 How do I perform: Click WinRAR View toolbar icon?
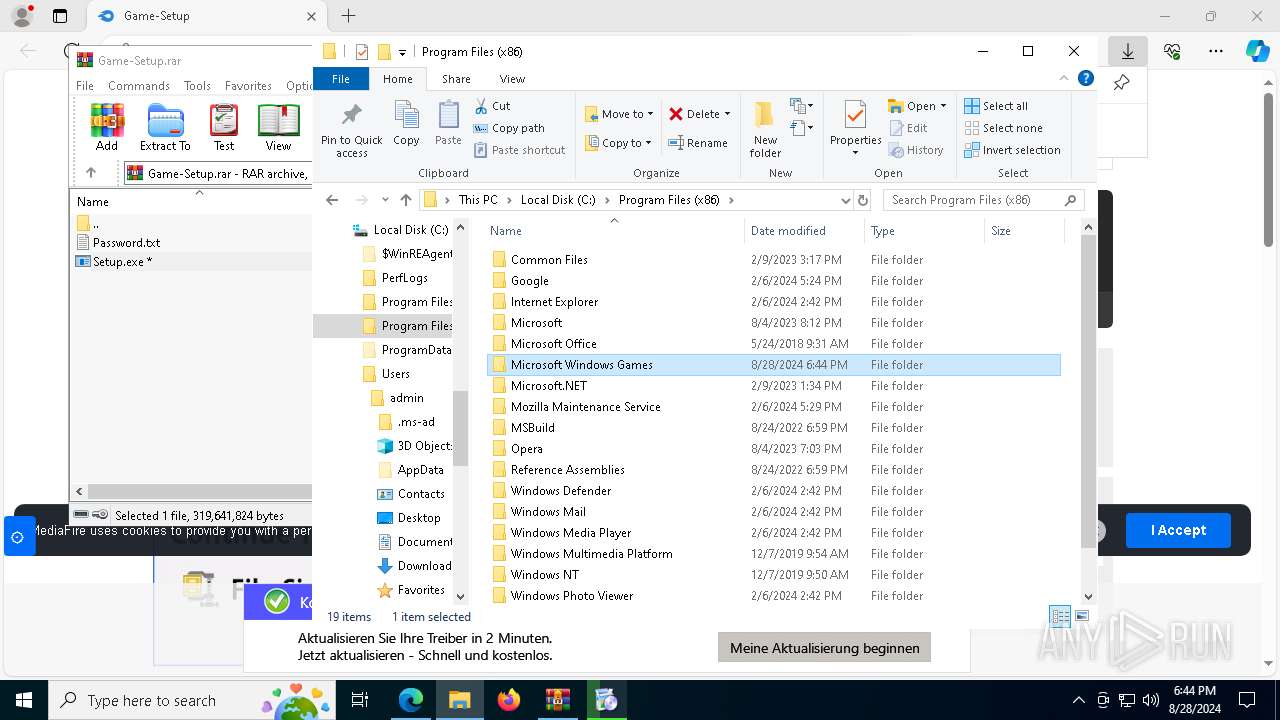pos(278,127)
